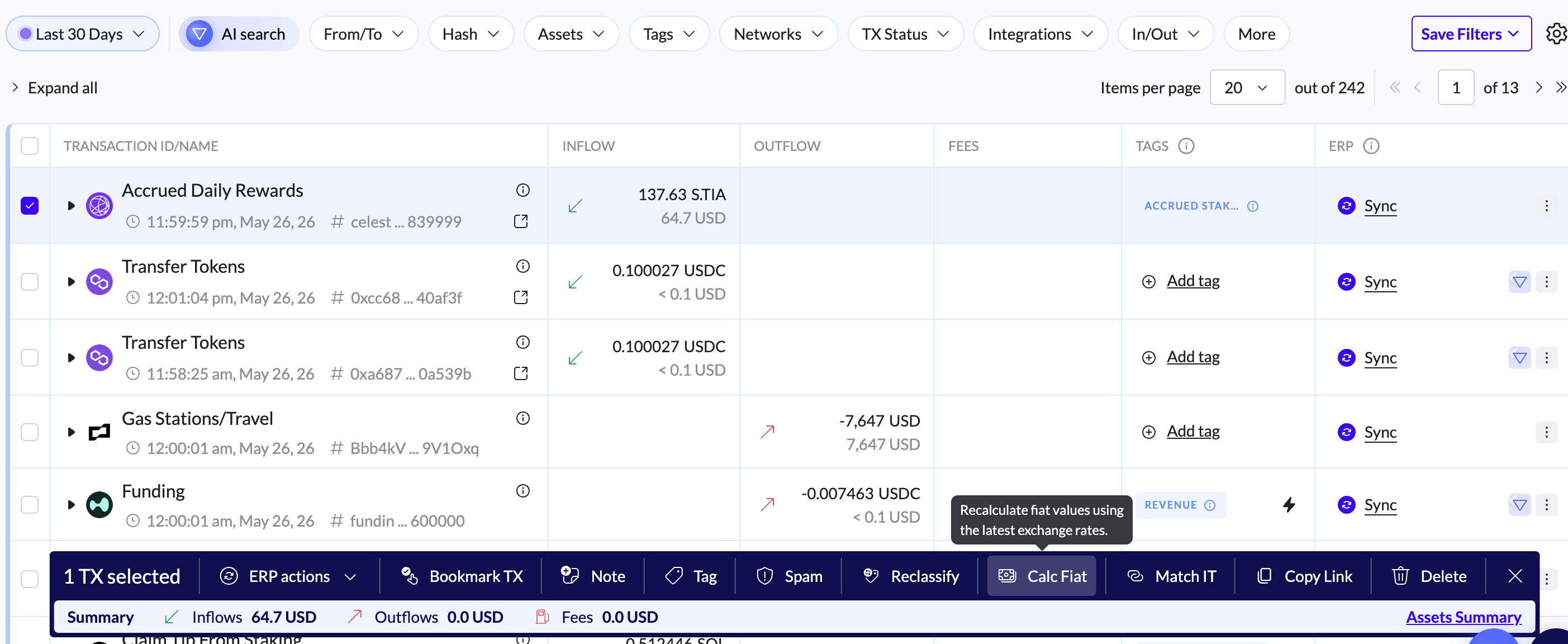1568x644 pixels.
Task: Open three-dot menu for Gas Stations/Travel
Action: point(1546,432)
